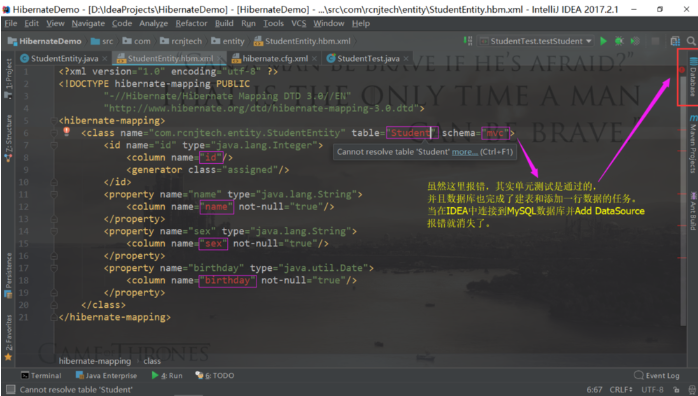Open the 1: Project tool window
The height and width of the screenshot is (396, 698).
click(x=8, y=78)
